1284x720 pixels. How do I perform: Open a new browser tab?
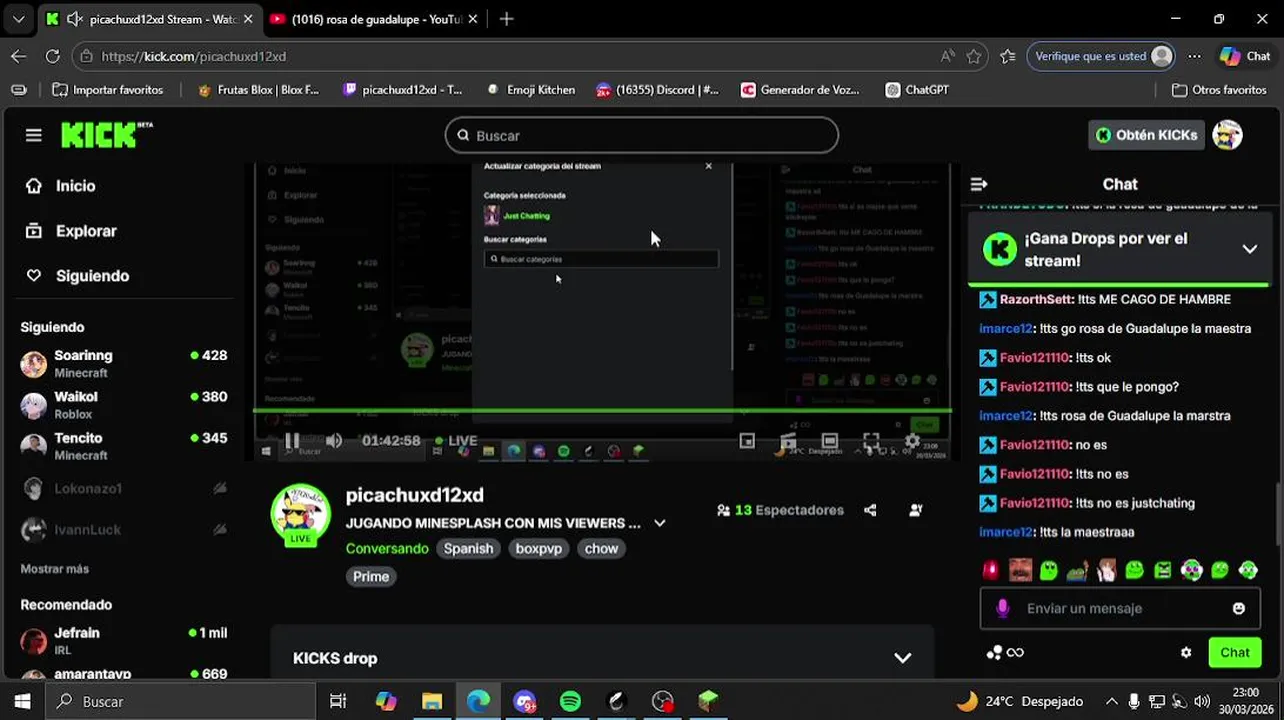click(507, 19)
